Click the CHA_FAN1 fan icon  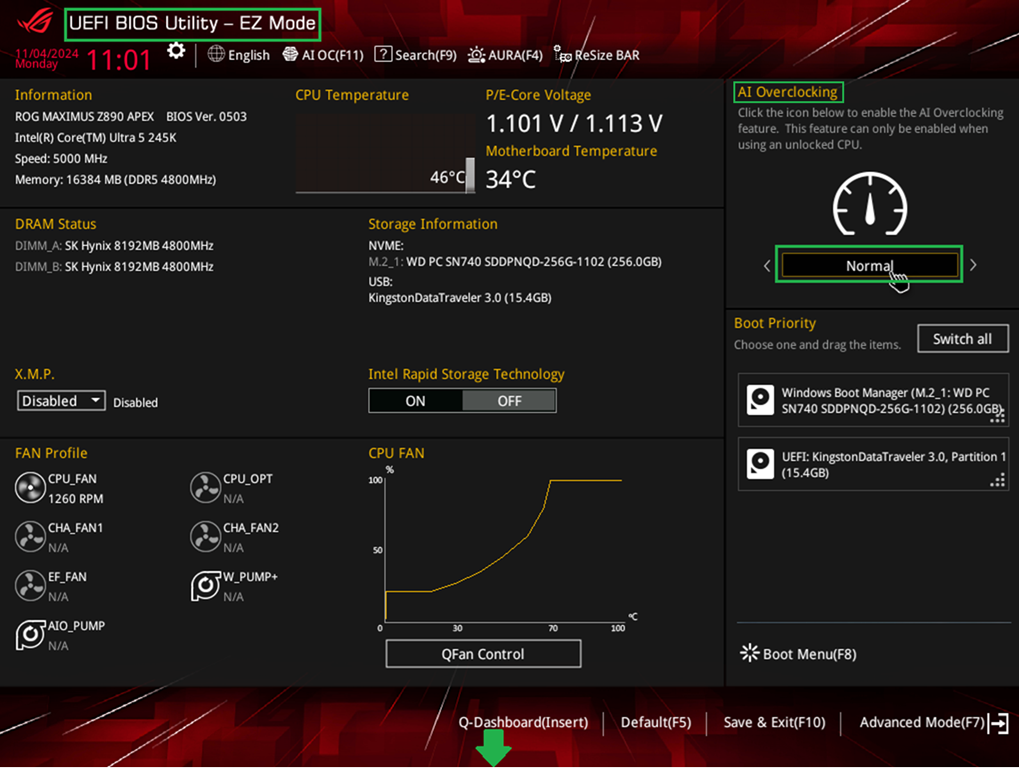[x=30, y=537]
